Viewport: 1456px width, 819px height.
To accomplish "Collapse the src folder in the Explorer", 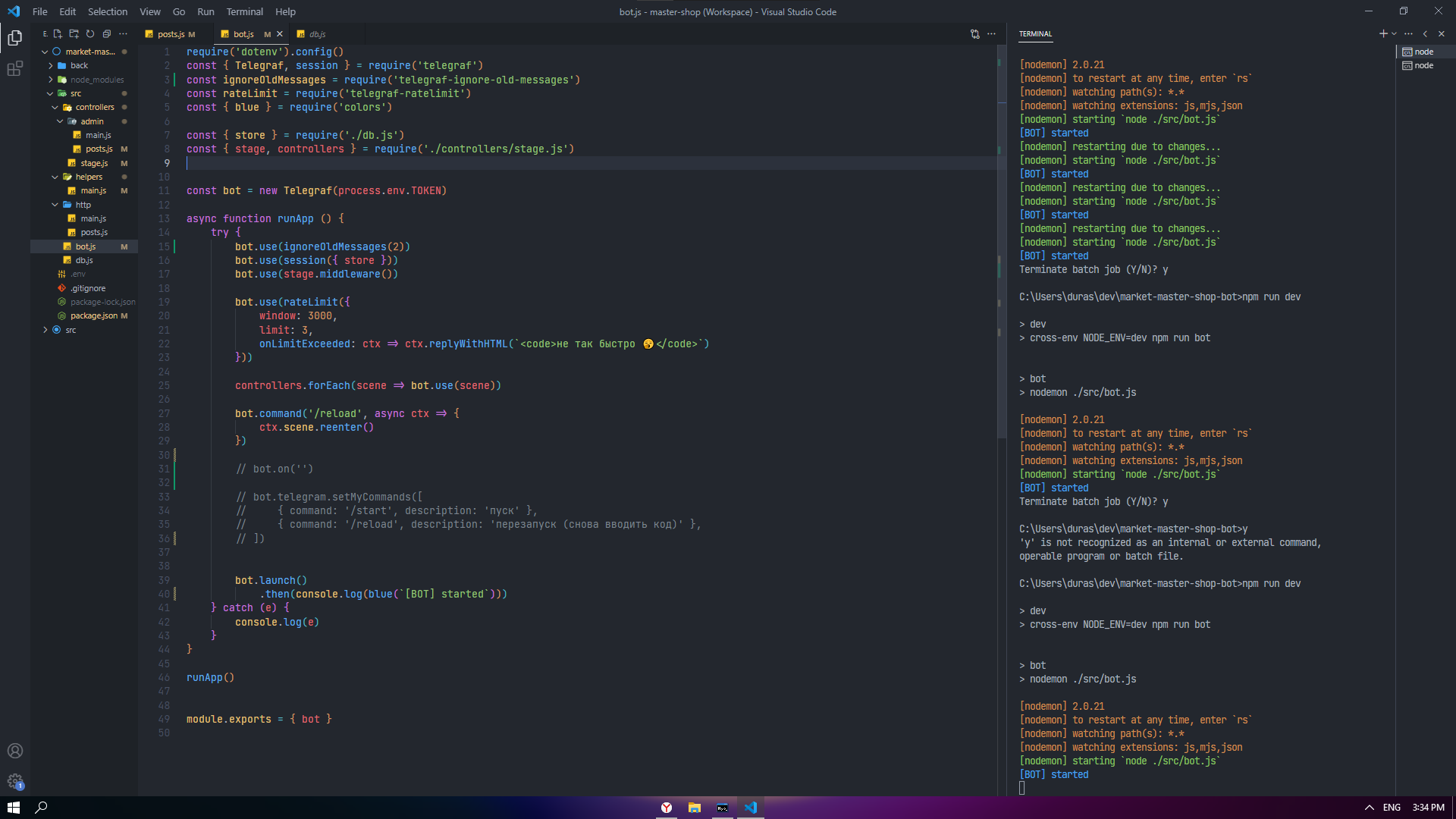I will [51, 93].
